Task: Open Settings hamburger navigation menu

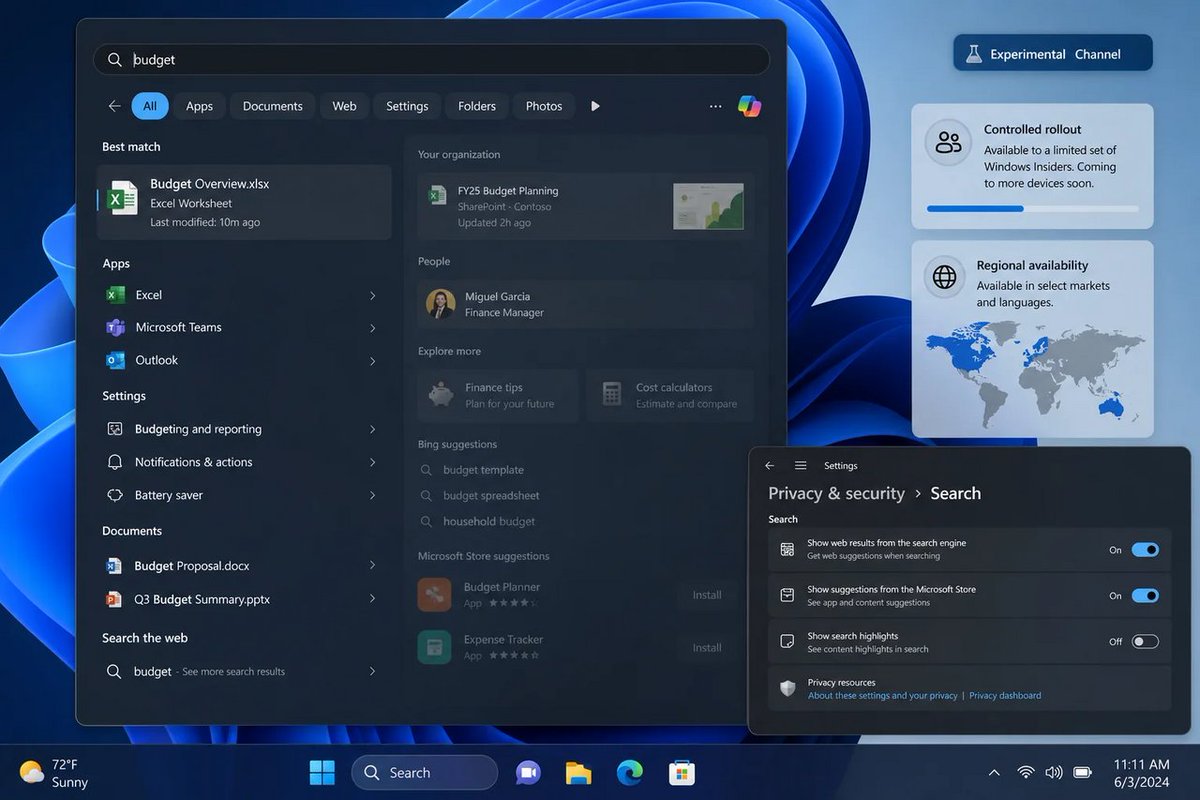Action: coord(801,466)
